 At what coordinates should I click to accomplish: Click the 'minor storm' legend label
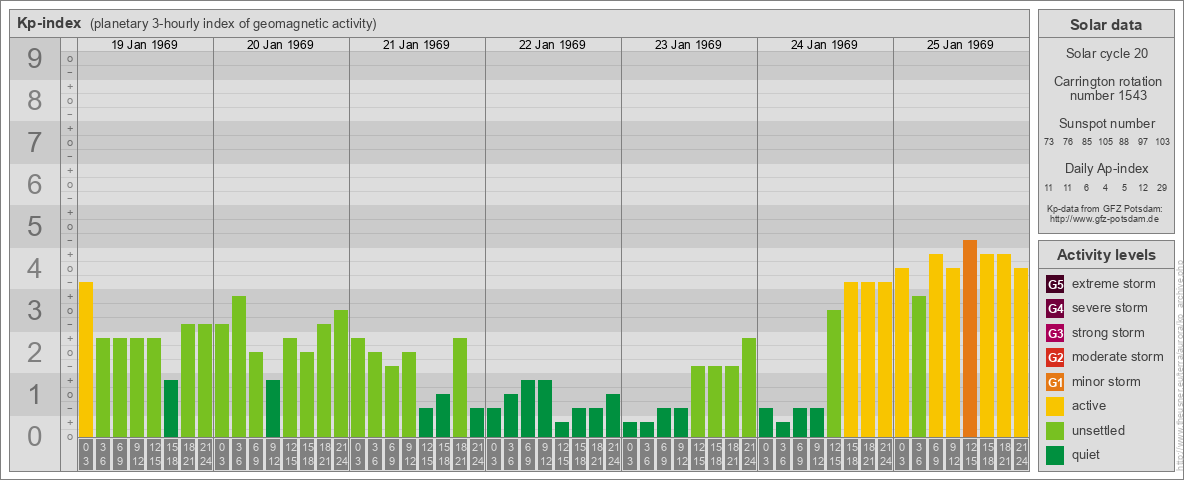(1105, 382)
